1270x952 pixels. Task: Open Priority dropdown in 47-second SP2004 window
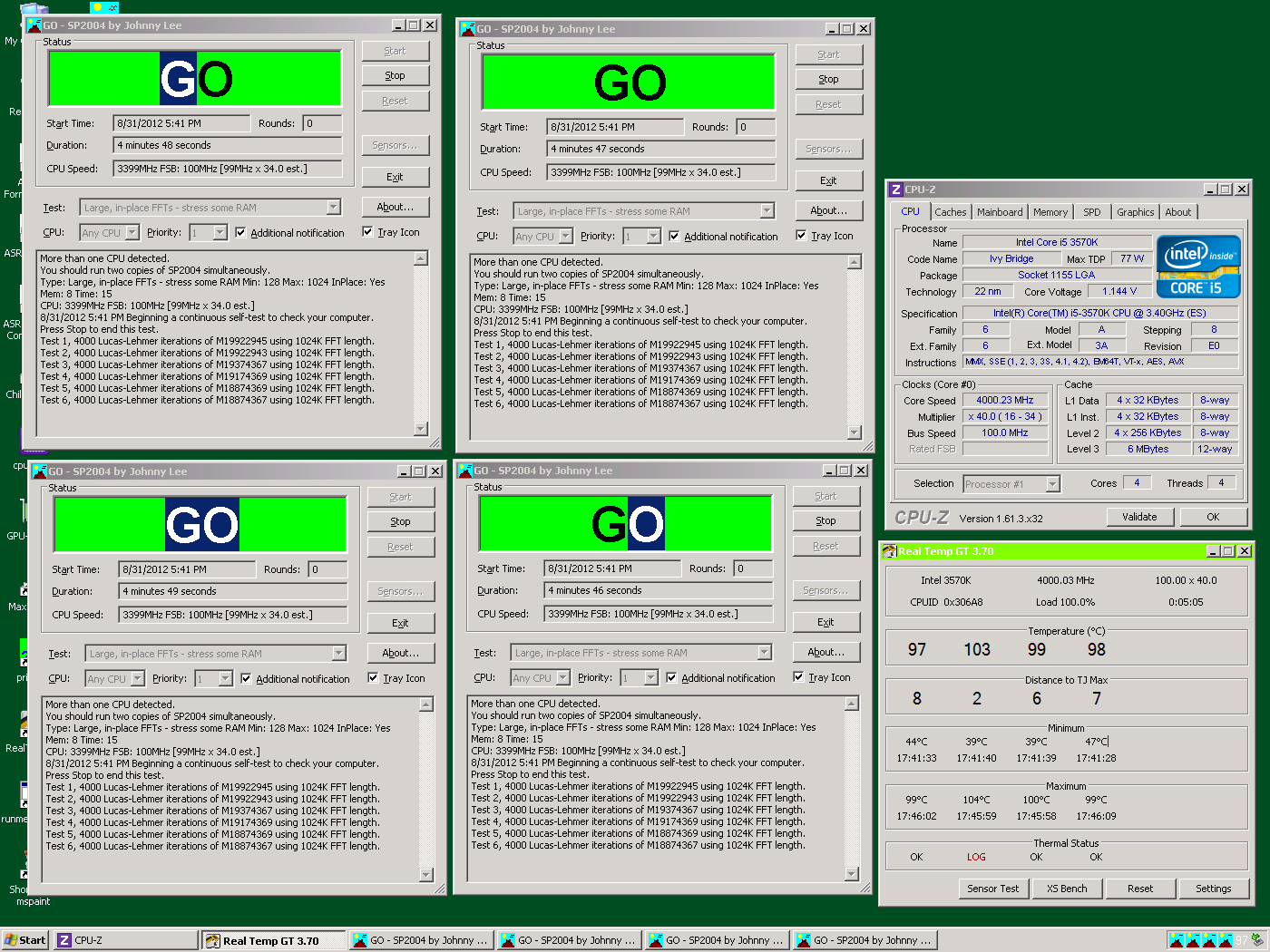click(x=653, y=237)
